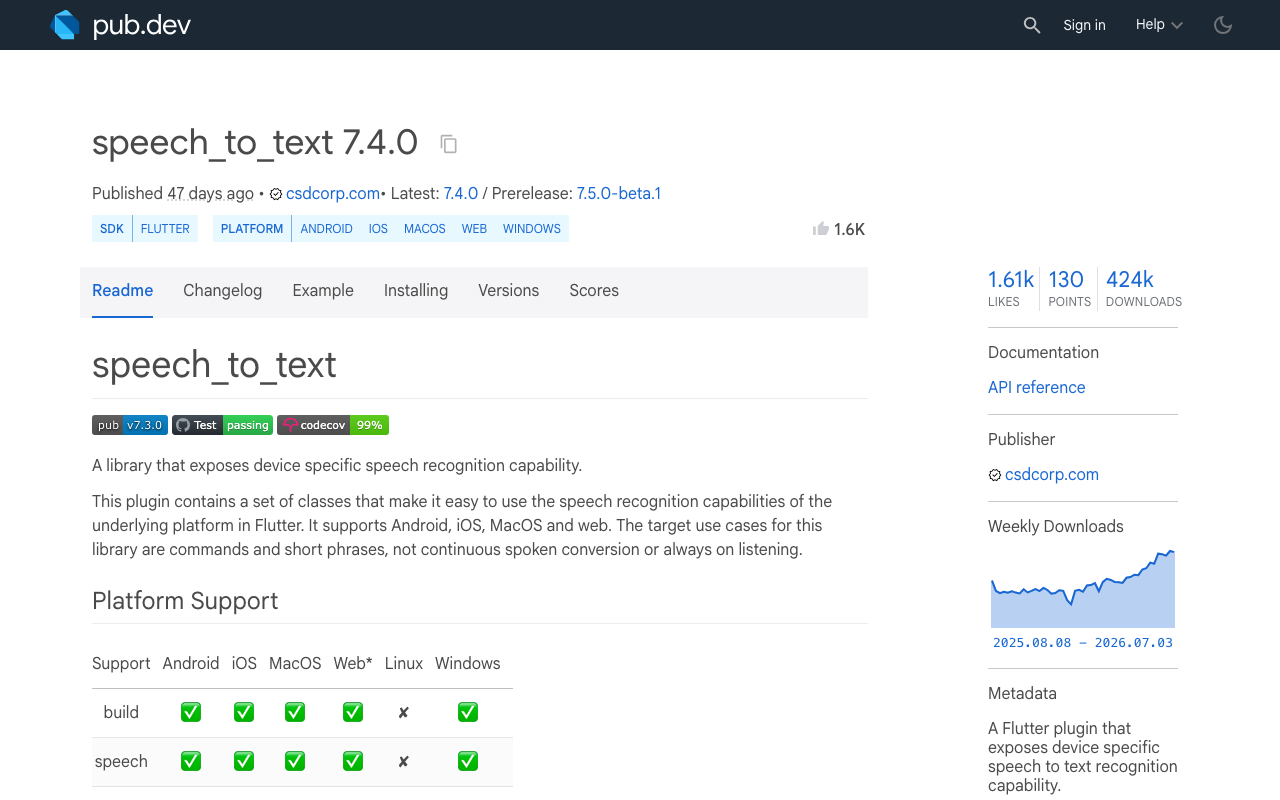1280x800 pixels.
Task: Switch to the Changelog tab
Action: pyautogui.click(x=222, y=291)
